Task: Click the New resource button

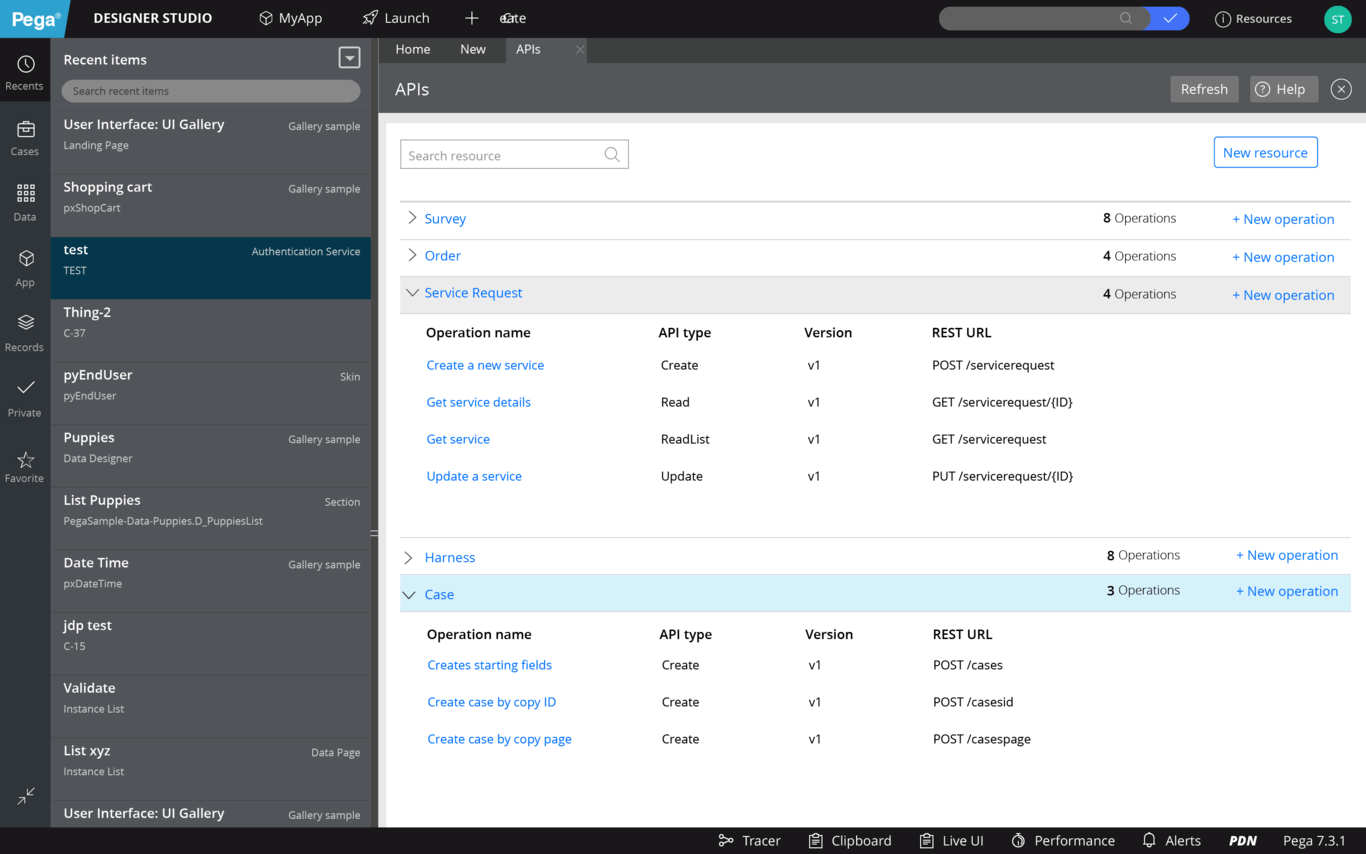Action: 1265,152
